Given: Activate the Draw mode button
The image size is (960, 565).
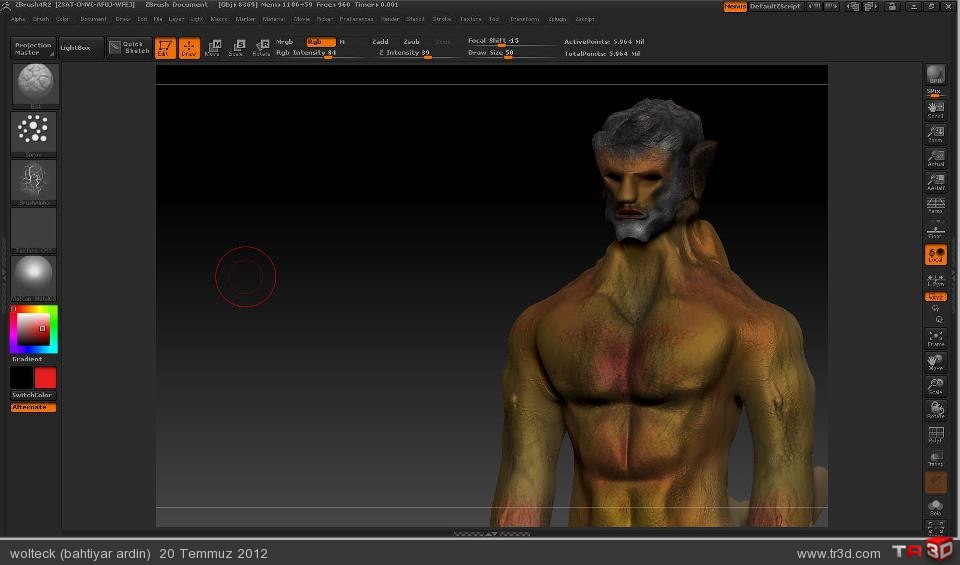Looking at the screenshot, I should point(189,48).
